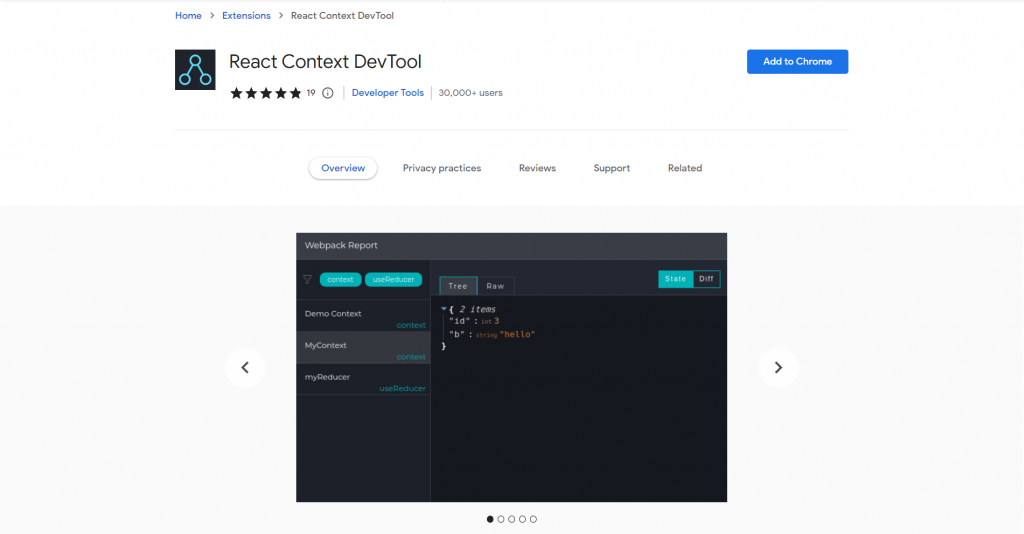This screenshot has height=534, width=1024.
Task: Toggle the context filter chip
Action: 340,279
